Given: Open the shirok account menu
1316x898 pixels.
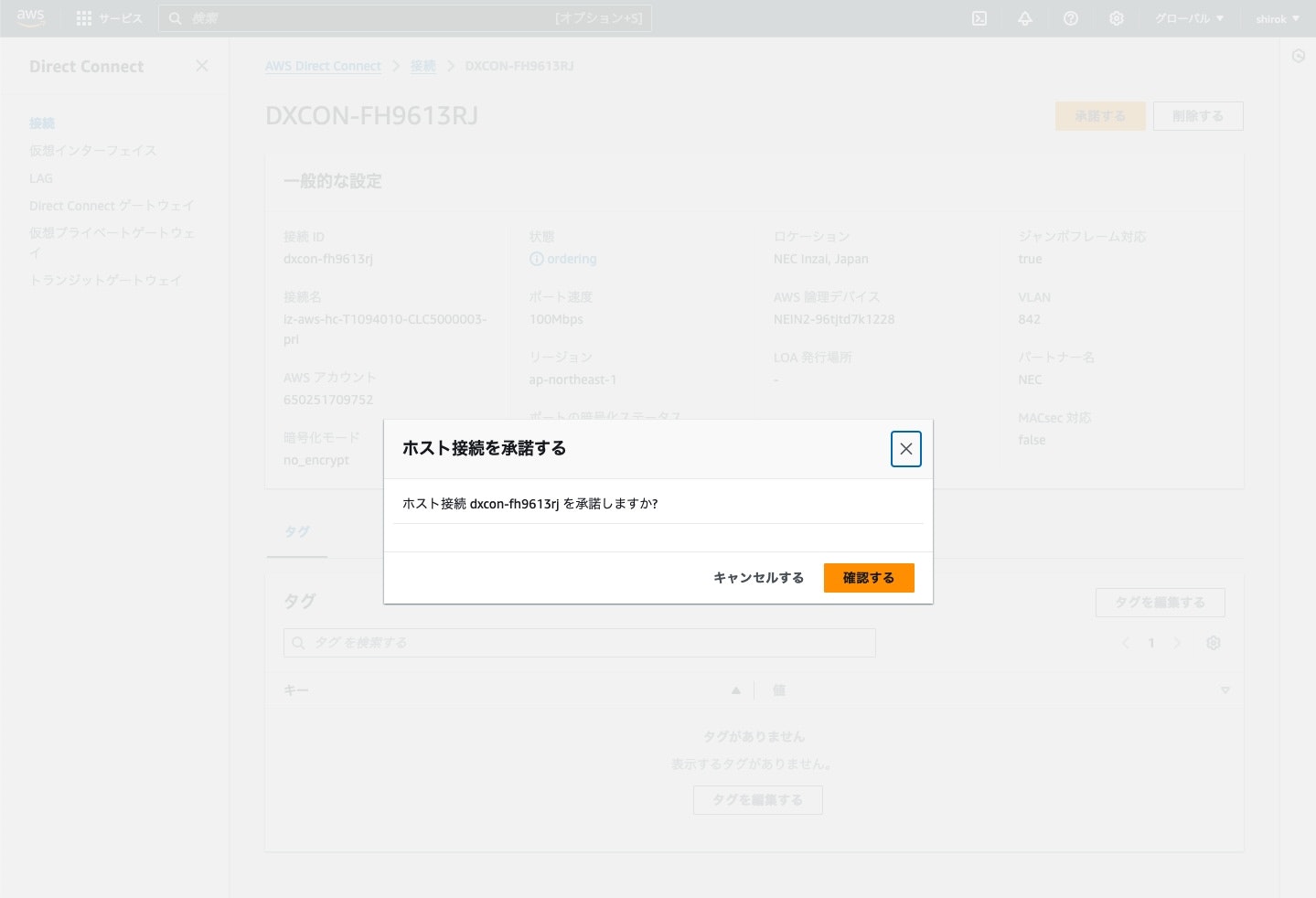Looking at the screenshot, I should pos(1278,18).
